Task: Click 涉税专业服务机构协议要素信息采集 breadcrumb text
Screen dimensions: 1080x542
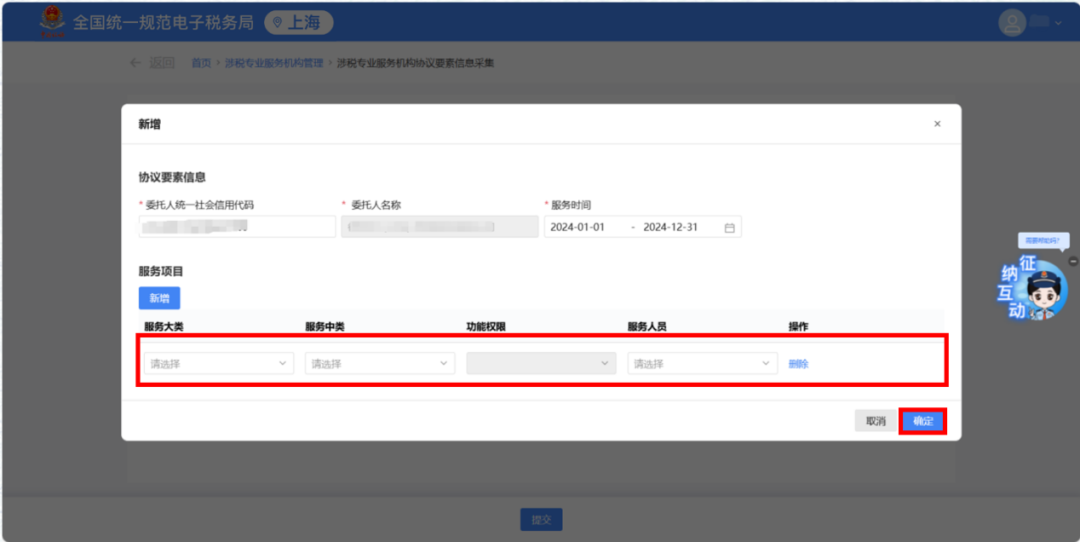Action: (415, 63)
